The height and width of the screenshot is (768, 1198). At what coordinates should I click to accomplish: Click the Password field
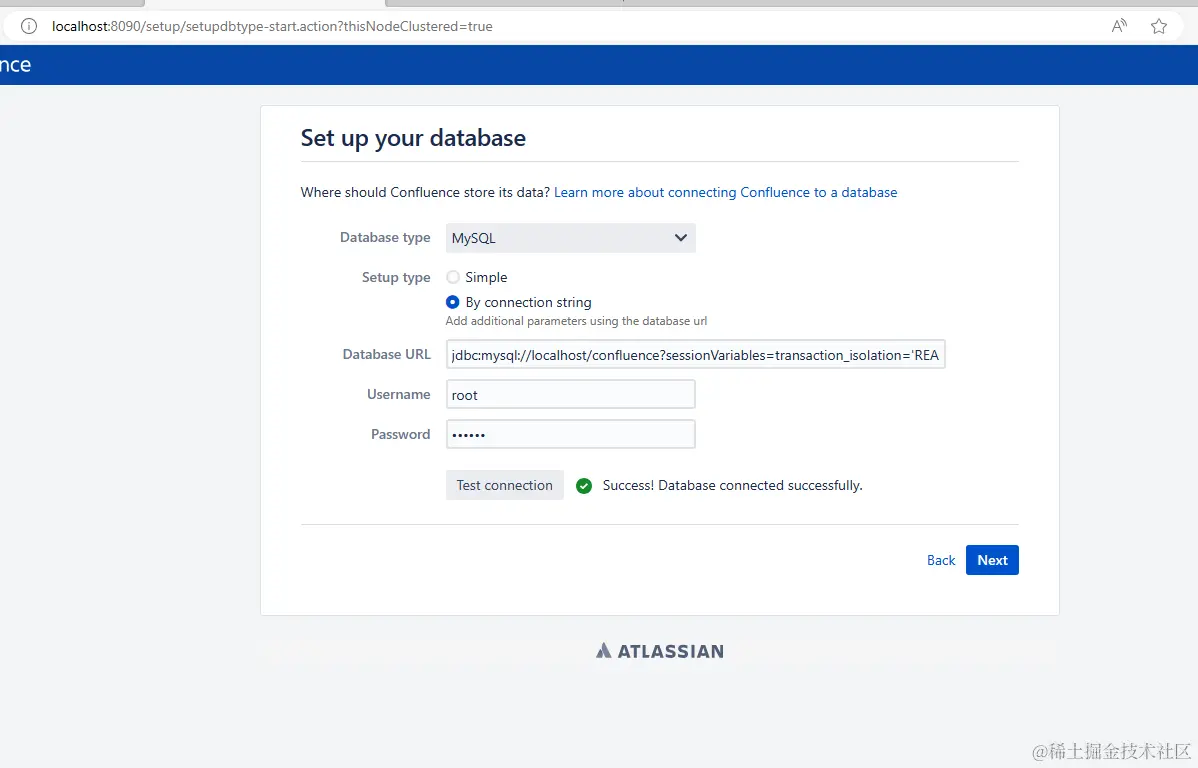click(x=570, y=434)
